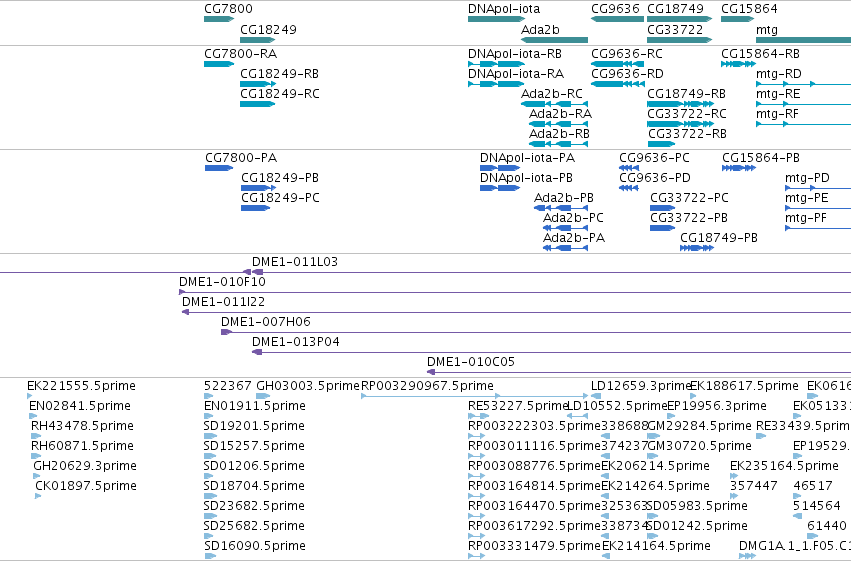Select EST EK235164.5prime
851x561 pixels.
click(x=734, y=476)
